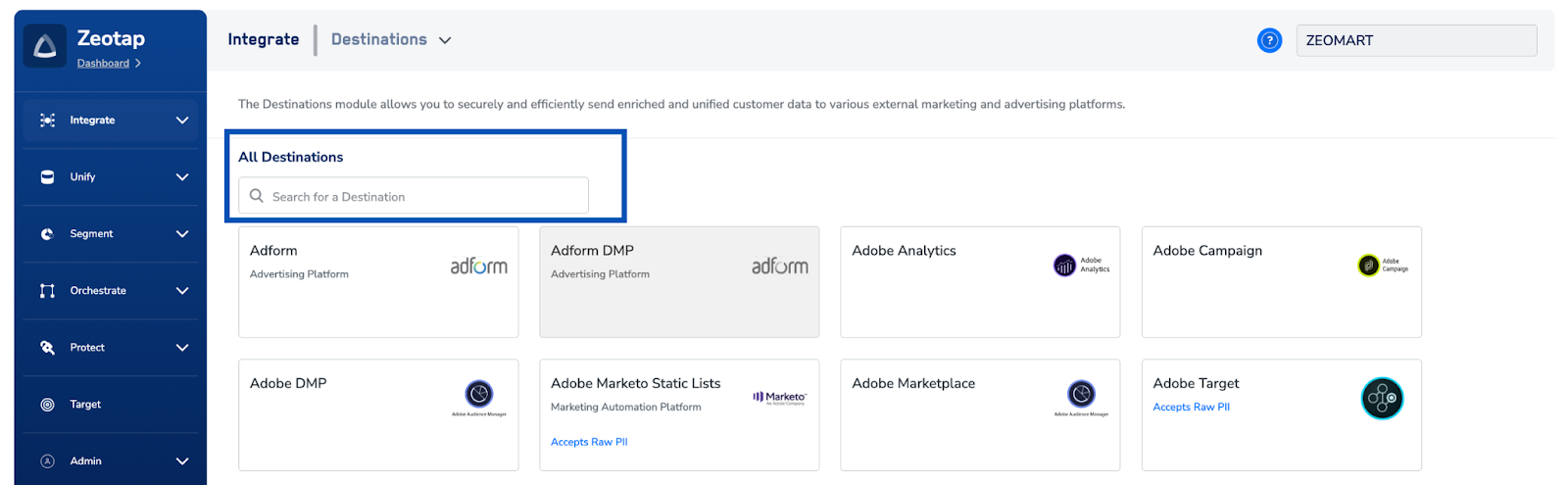Click the Zeotap logo icon
Screen dimensions: 1568x485
(45, 46)
